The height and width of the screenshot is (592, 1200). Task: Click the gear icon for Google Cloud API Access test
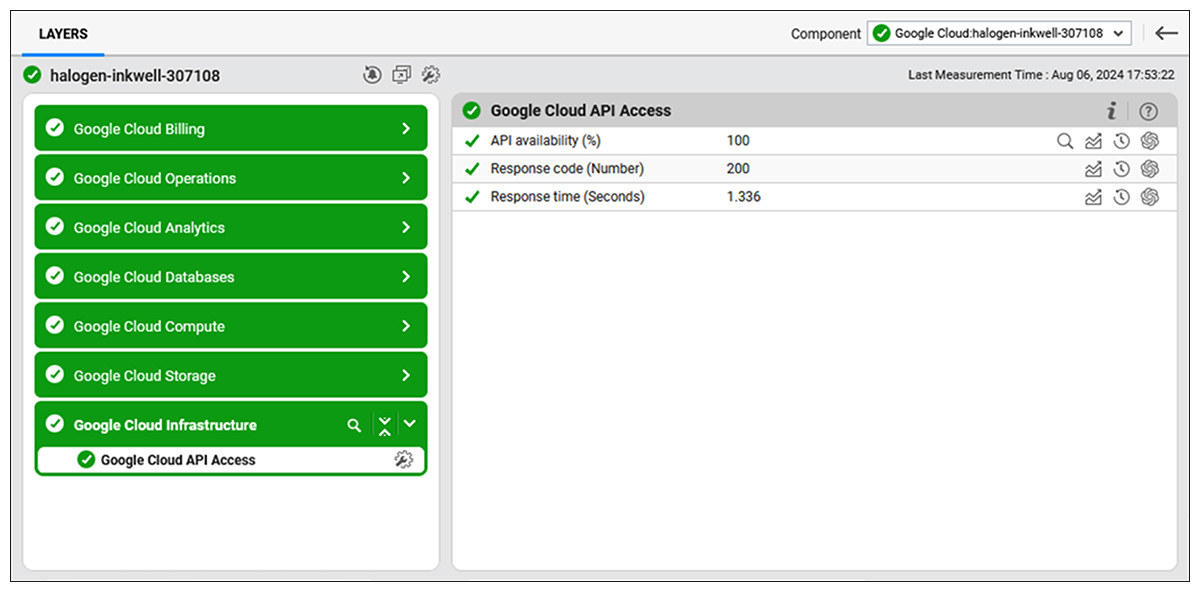[403, 460]
